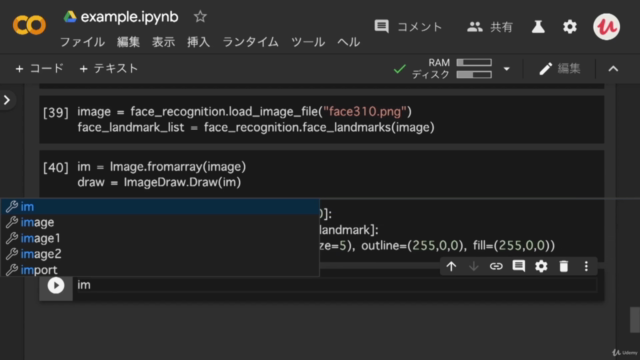Copy link to cell with link icon

pos(496,267)
